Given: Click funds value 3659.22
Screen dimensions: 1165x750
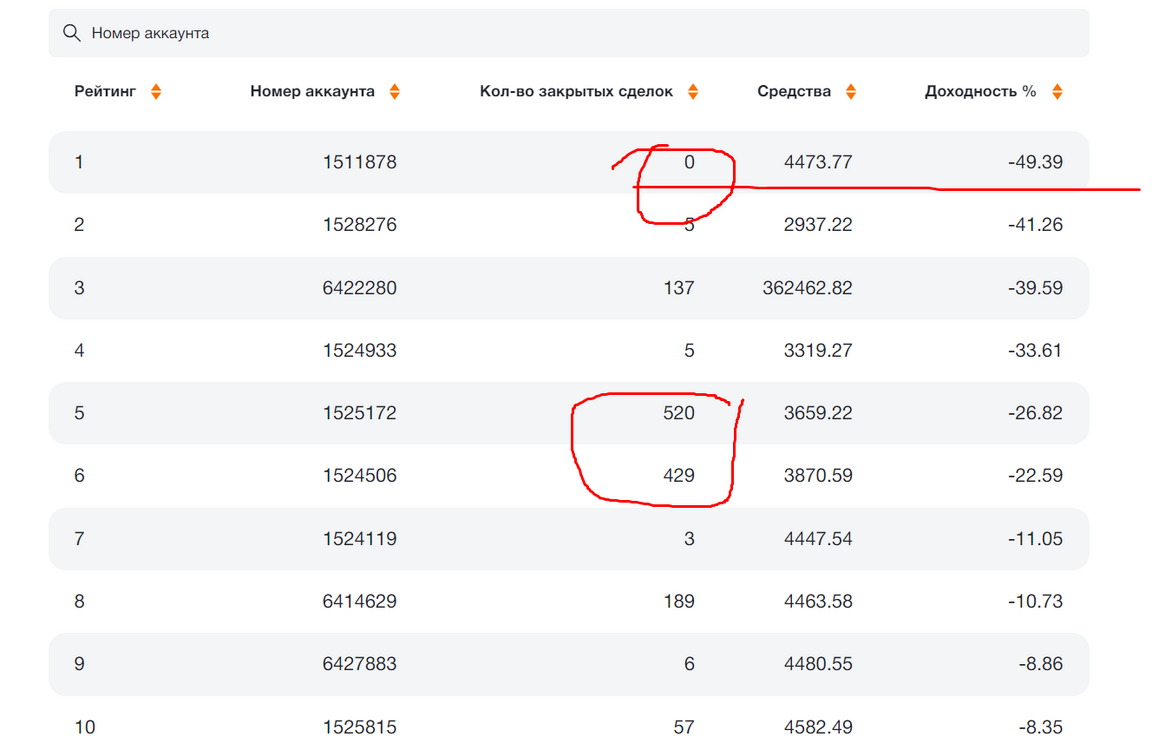Looking at the screenshot, I should pyautogui.click(x=818, y=413).
